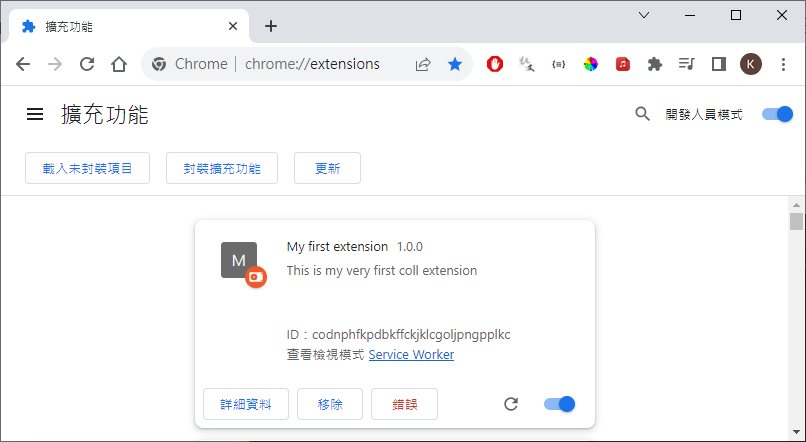Click the search extensions magnifier icon

(643, 114)
